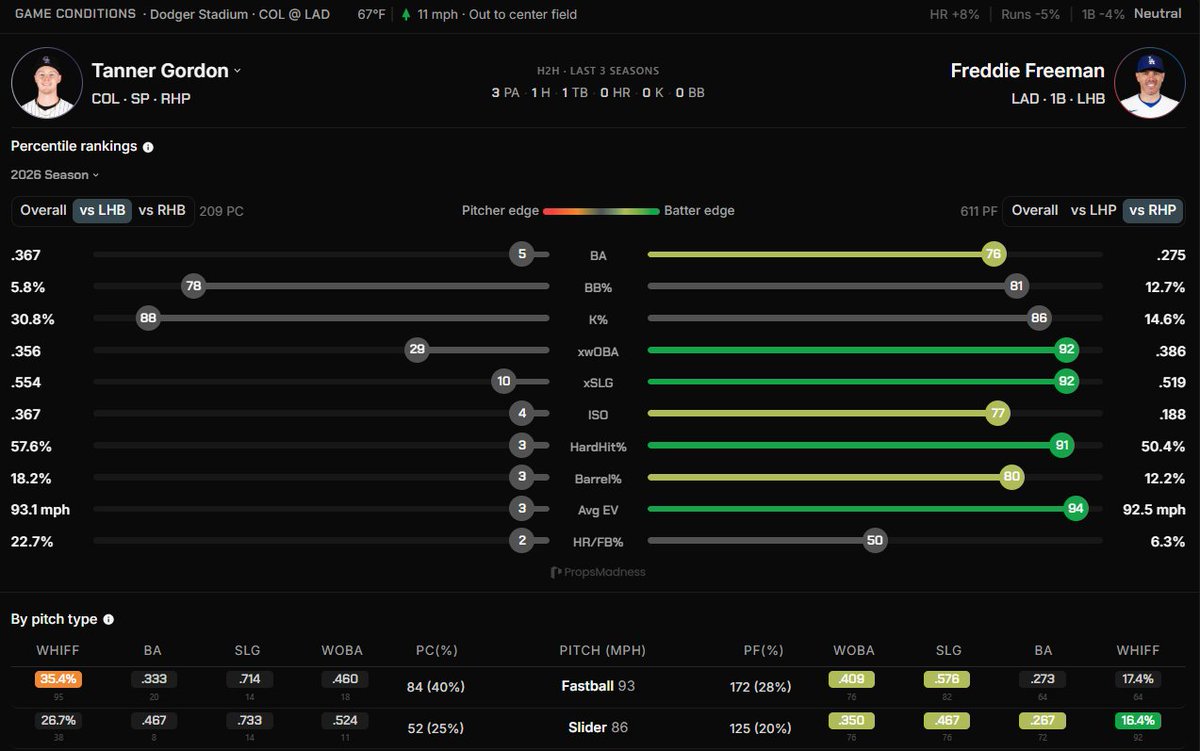The image size is (1200, 751).
Task: Select batter vs RHP split
Action: tap(1152, 210)
